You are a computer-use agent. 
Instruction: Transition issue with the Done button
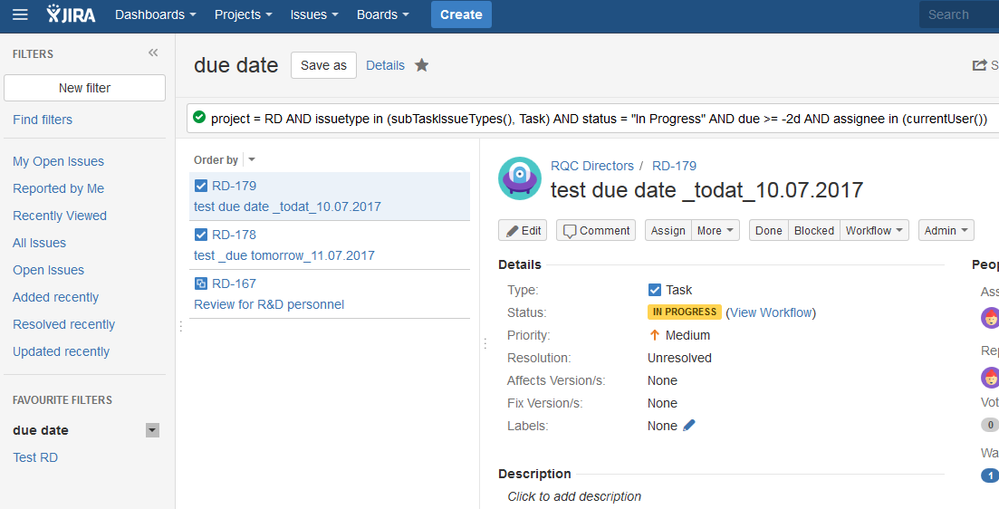(x=769, y=231)
